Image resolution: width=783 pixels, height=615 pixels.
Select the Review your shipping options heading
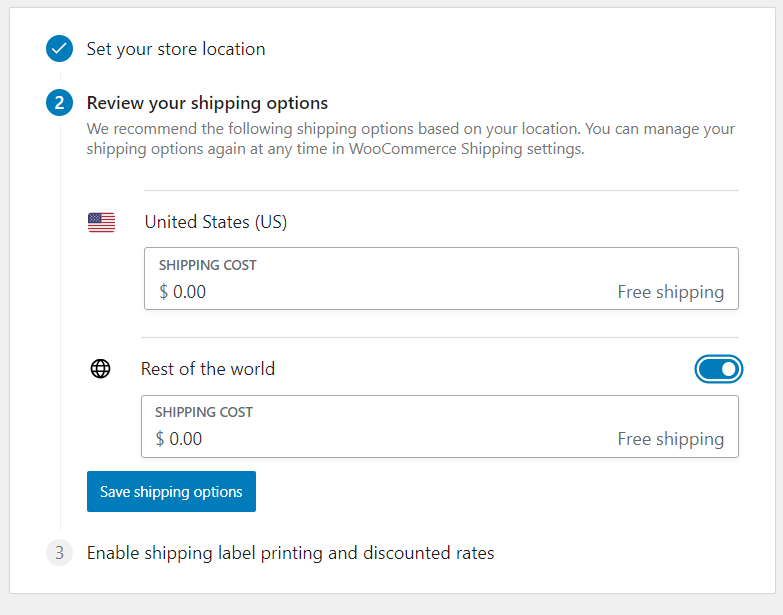207,103
